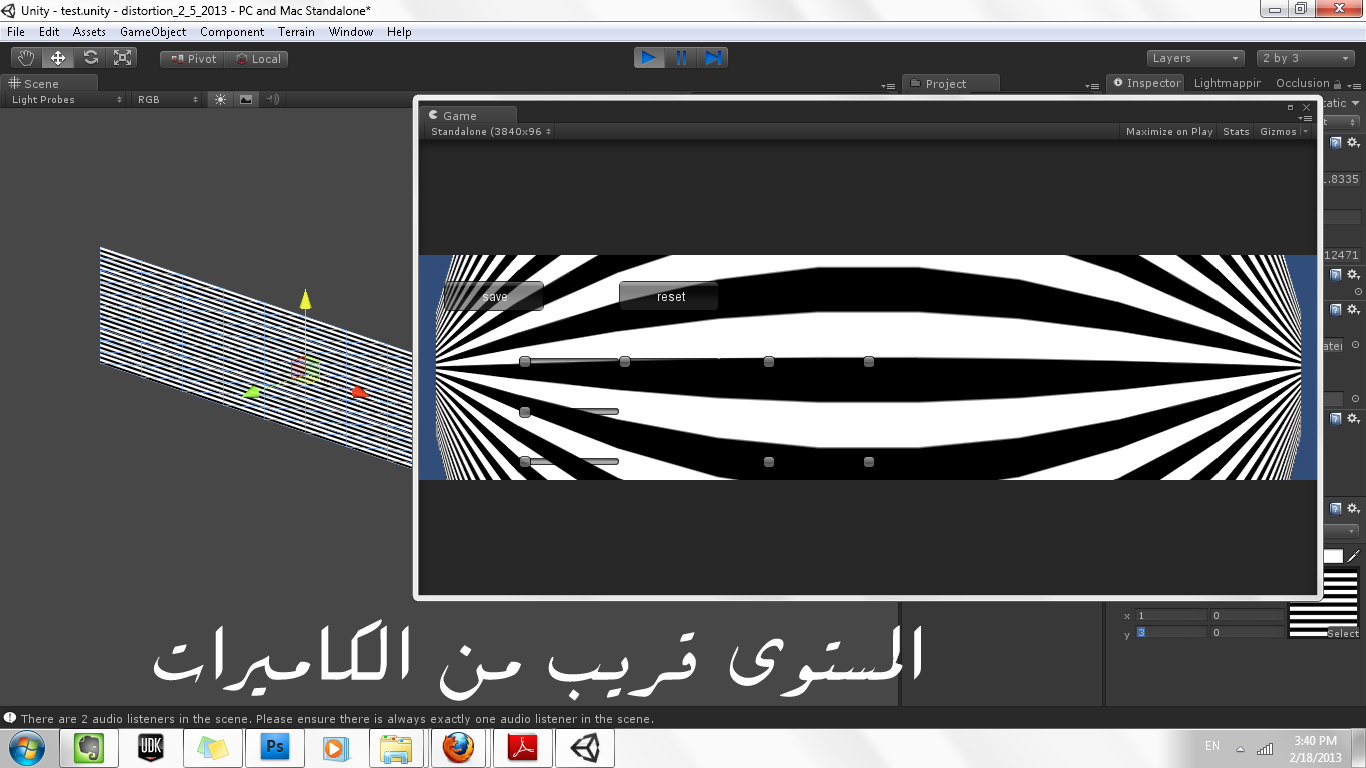Switch to the Occlusion tab
Image resolution: width=1366 pixels, height=768 pixels.
point(1302,83)
